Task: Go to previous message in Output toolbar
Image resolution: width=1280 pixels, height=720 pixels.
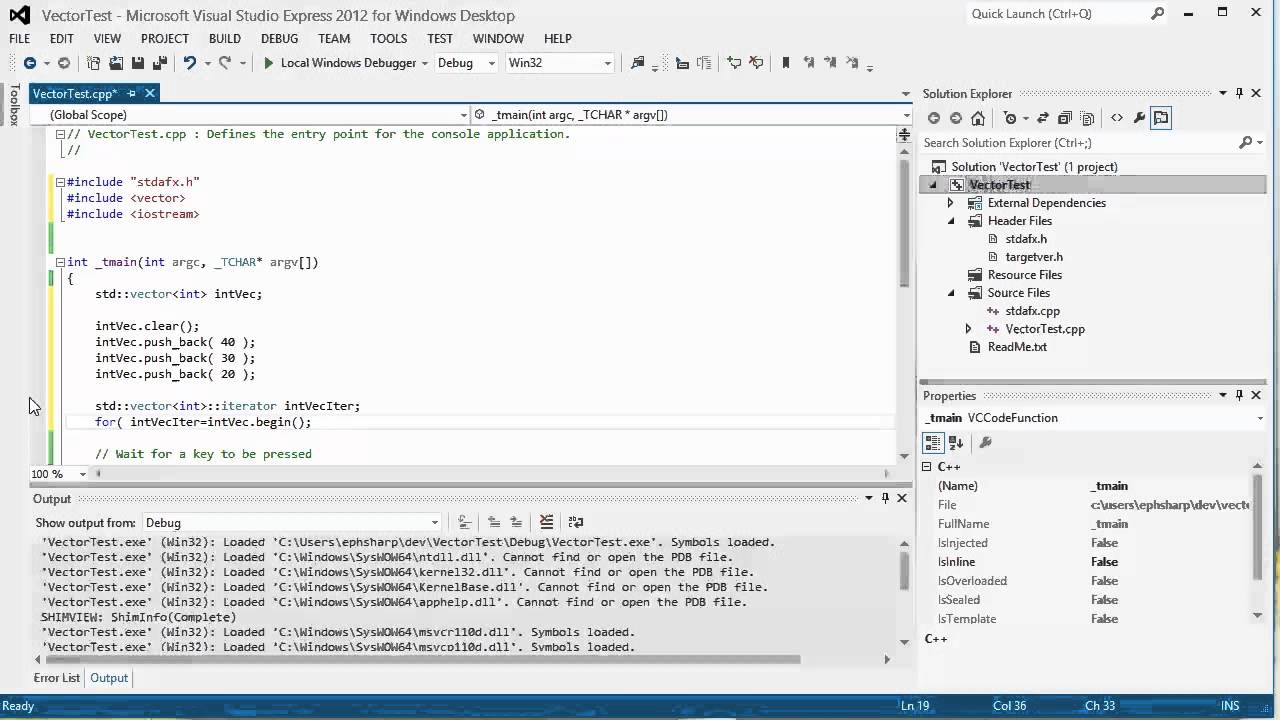Action: (494, 522)
